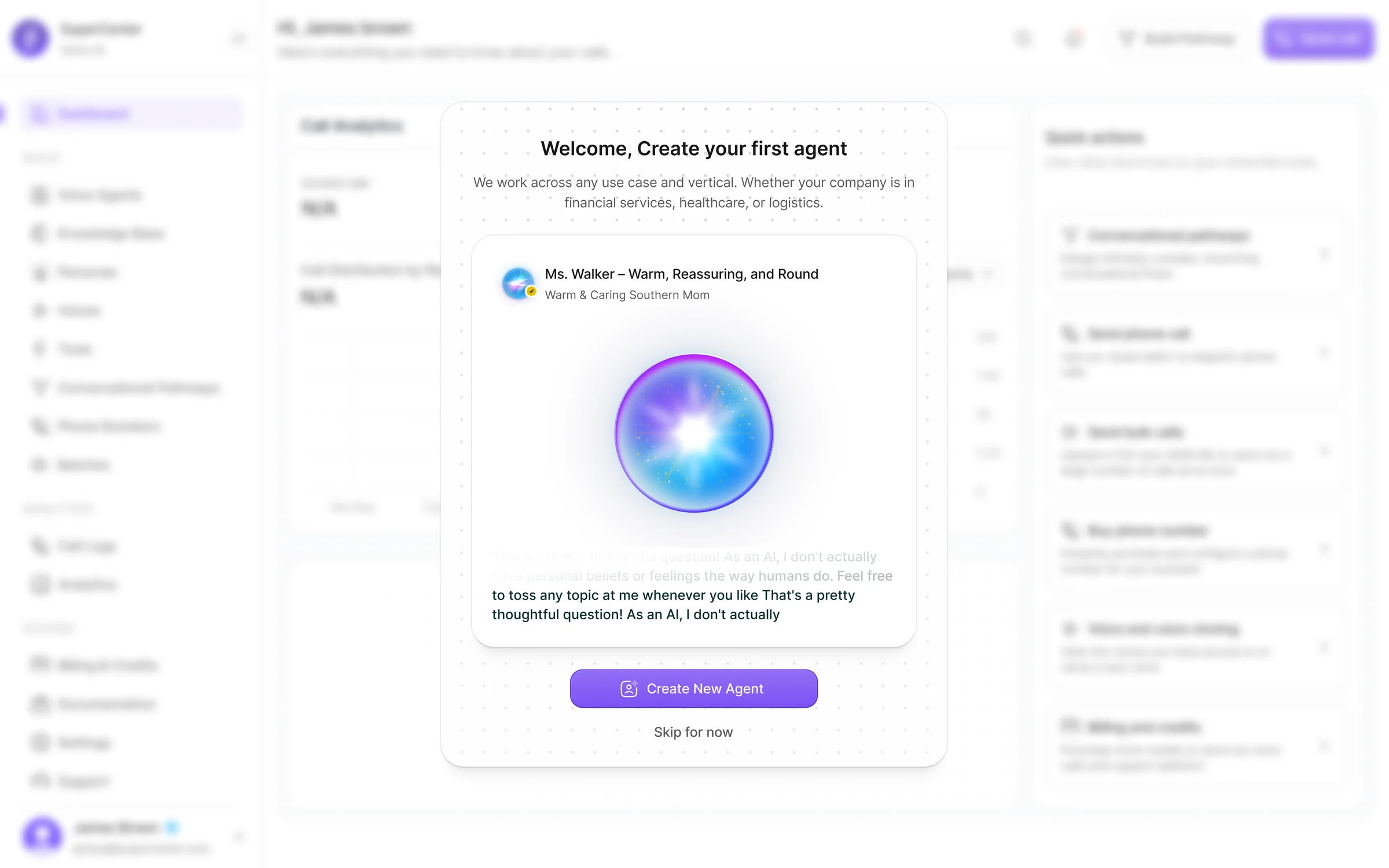This screenshot has height=868, width=1389.
Task: Open the notifications icon near the top
Action: click(x=1074, y=38)
